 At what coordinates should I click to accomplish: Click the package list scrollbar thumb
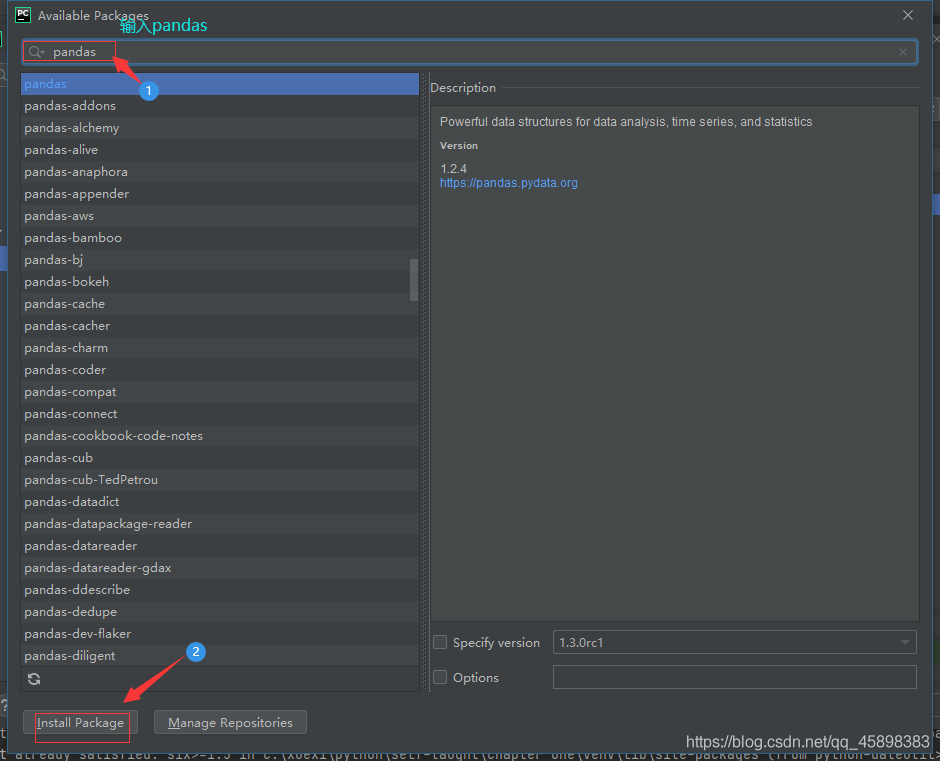[x=414, y=280]
